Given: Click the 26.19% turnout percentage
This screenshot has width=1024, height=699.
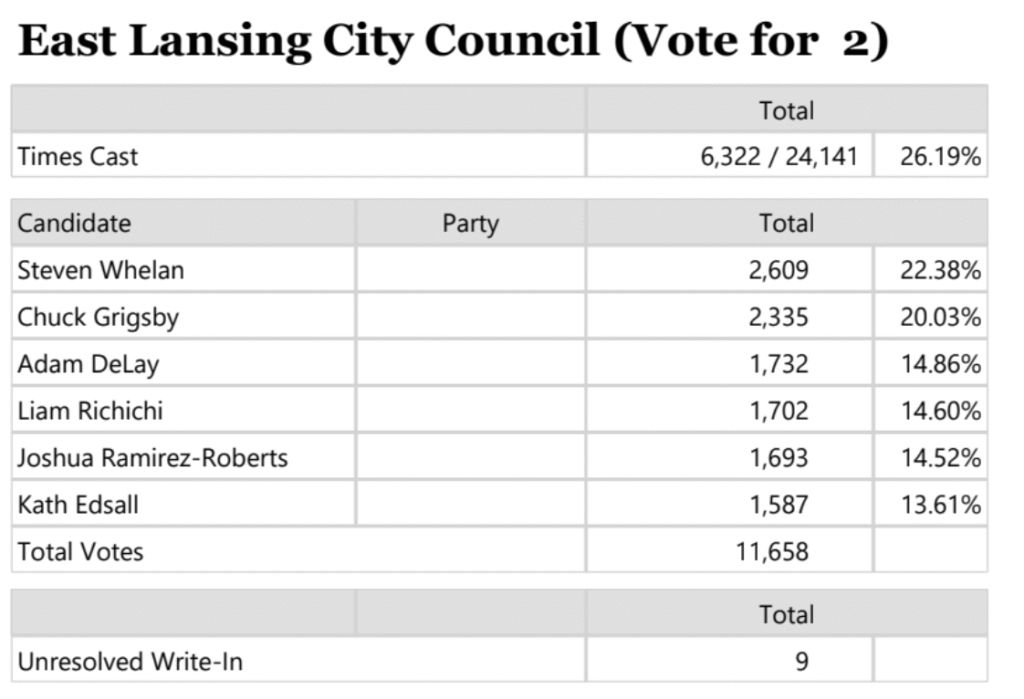Looking at the screenshot, I should (x=940, y=157).
